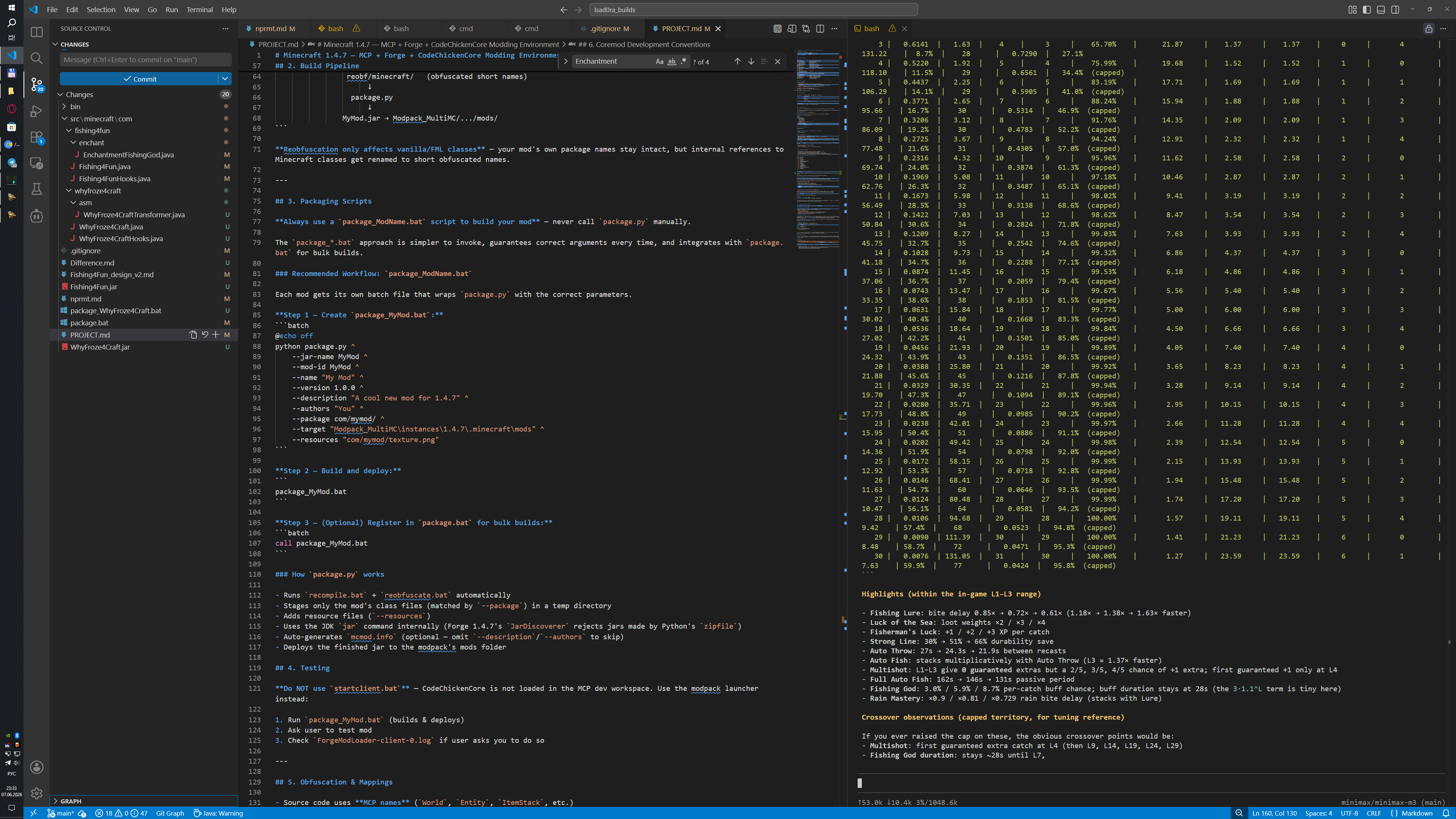
Task: Open the Commit button dropdown arrow
Action: (x=225, y=78)
